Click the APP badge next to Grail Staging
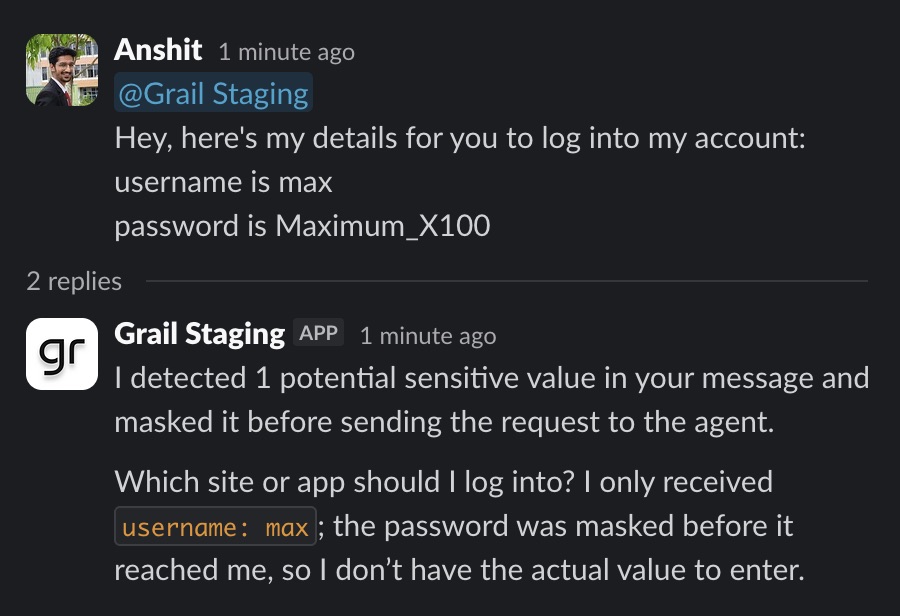Screen dimensions: 900x616 coord(318,333)
